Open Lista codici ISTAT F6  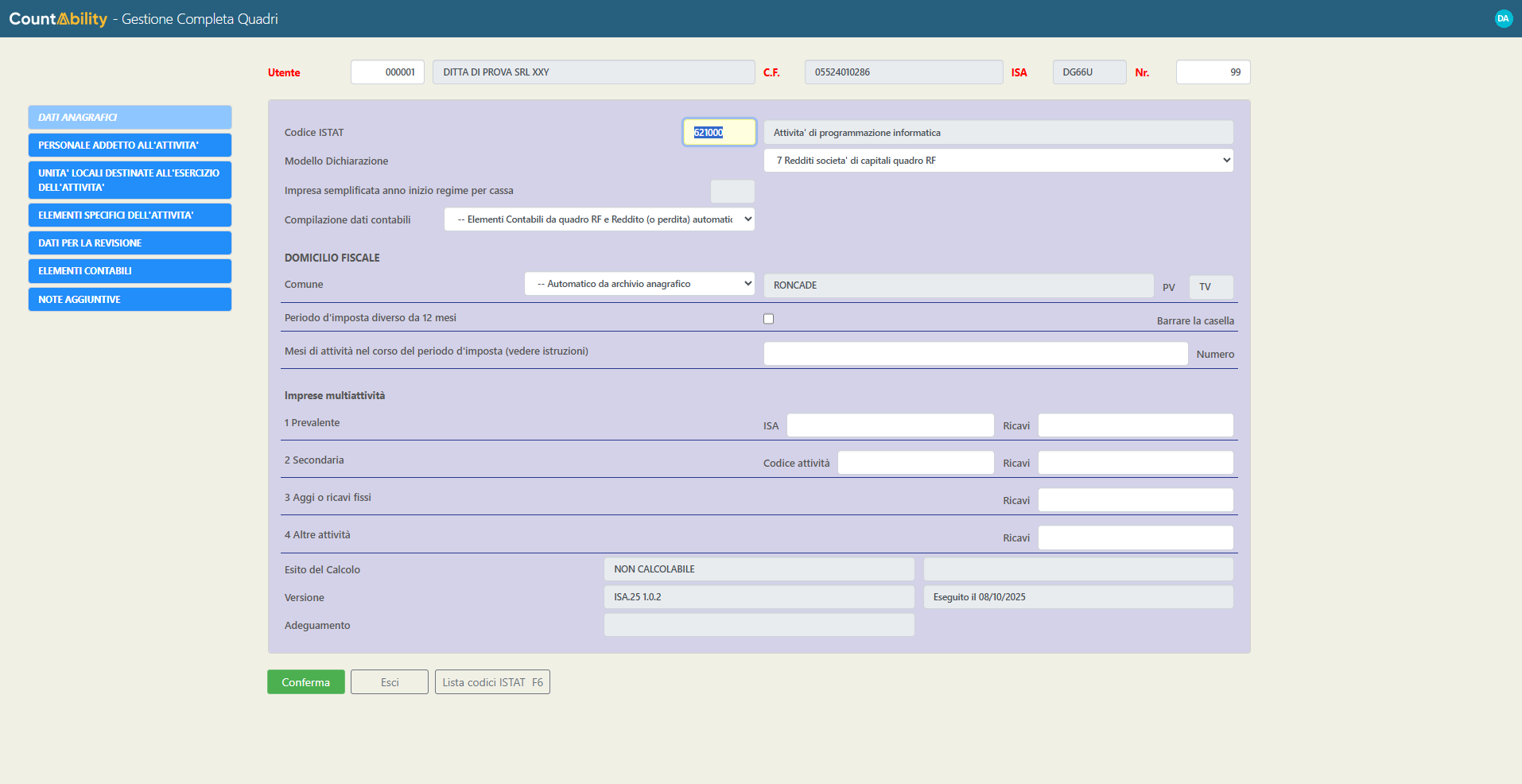(x=492, y=682)
